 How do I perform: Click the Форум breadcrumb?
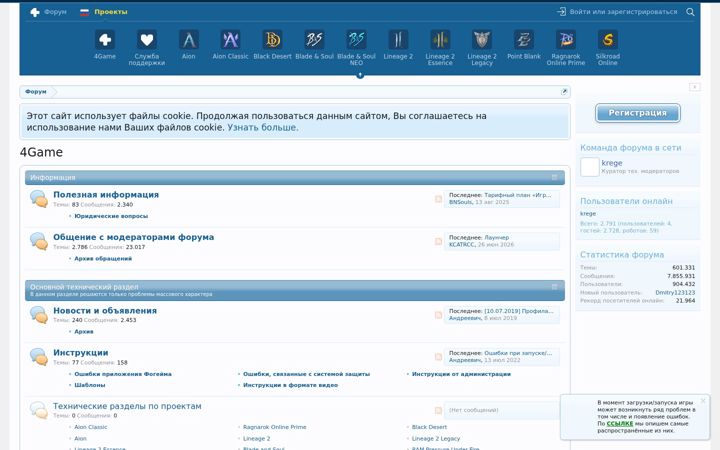click(x=36, y=92)
